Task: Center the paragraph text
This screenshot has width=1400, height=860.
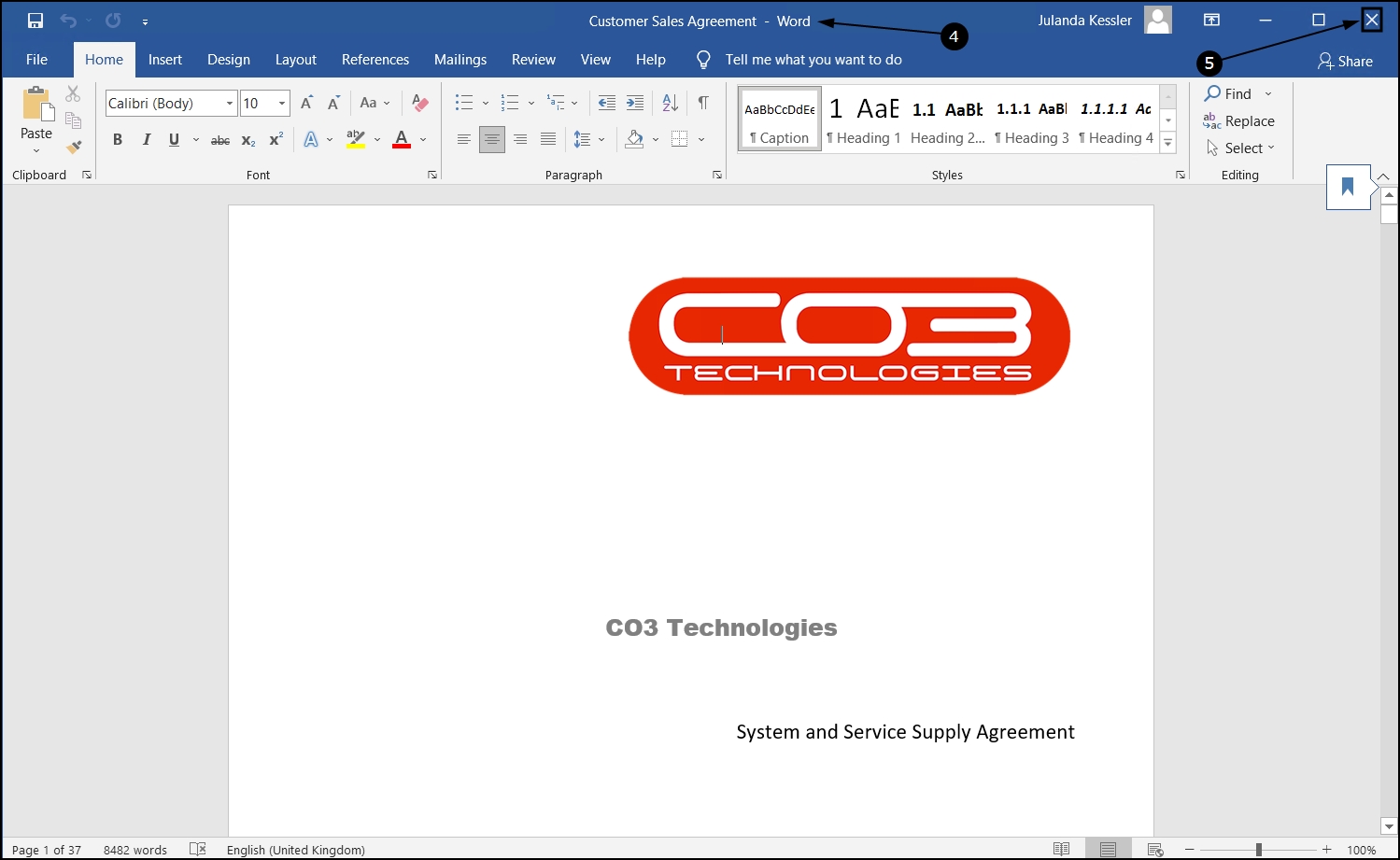Action: (x=491, y=140)
